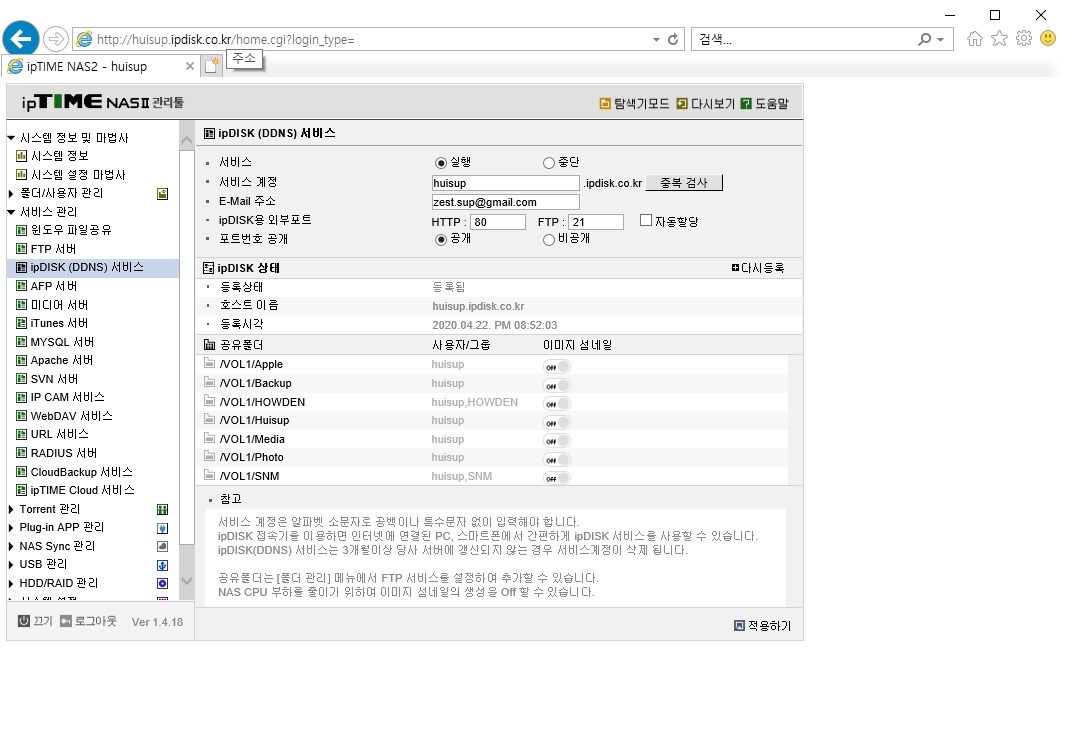Open the browser home icon
1065x731 pixels.
click(x=975, y=39)
